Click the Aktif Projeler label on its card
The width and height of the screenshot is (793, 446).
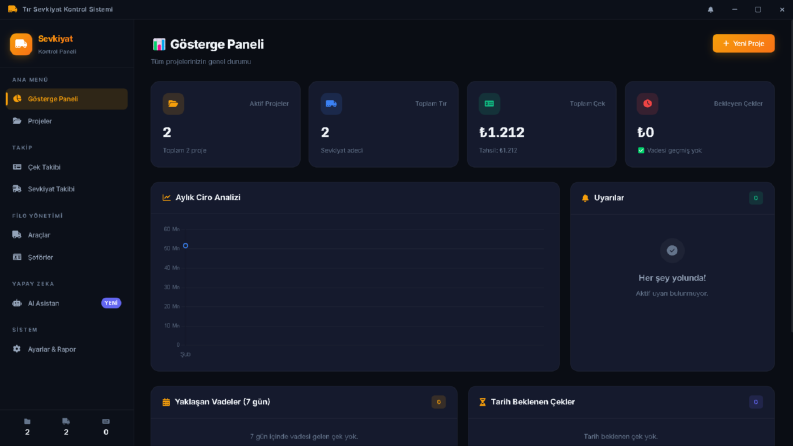point(269,104)
